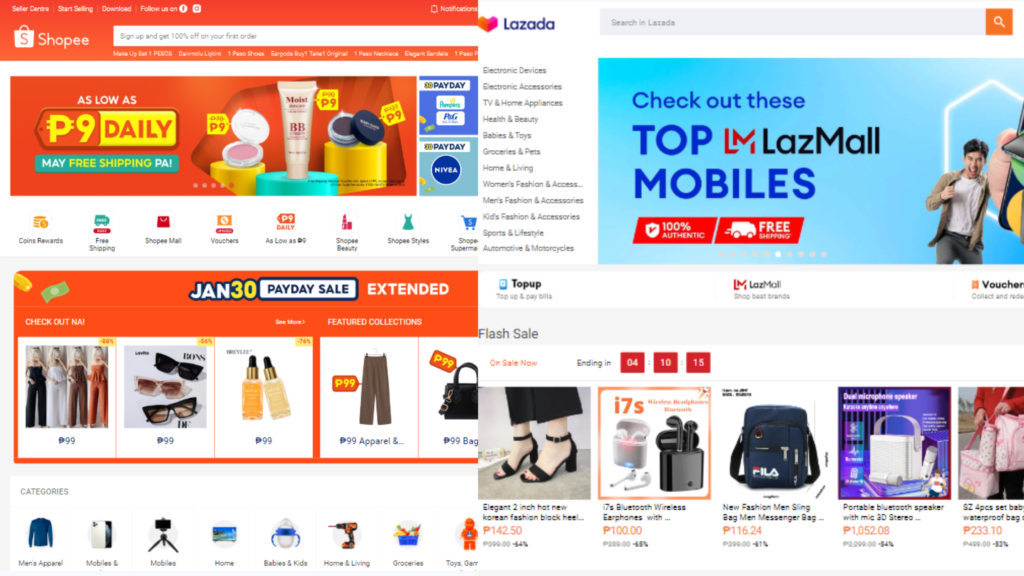This screenshot has height=576, width=1024.
Task: Click the Lazada orange search button
Action: pyautogui.click(x=999, y=22)
